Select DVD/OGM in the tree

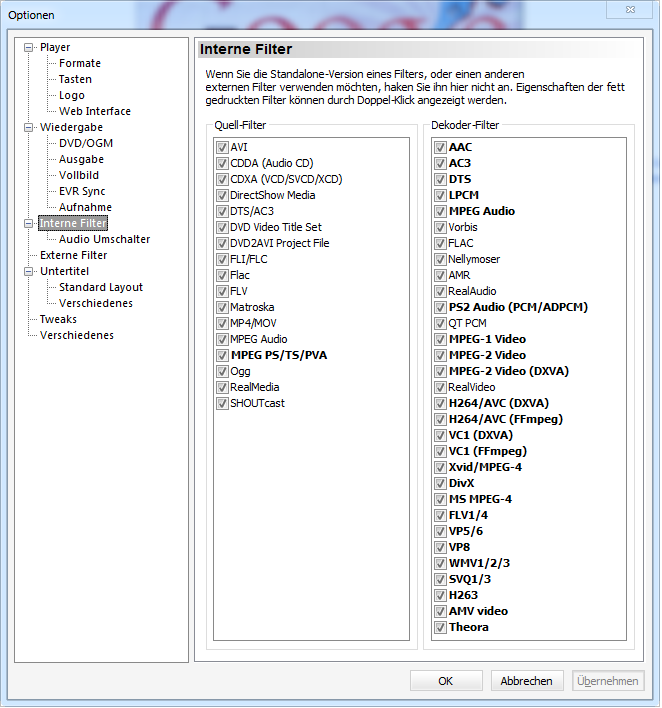click(x=86, y=143)
